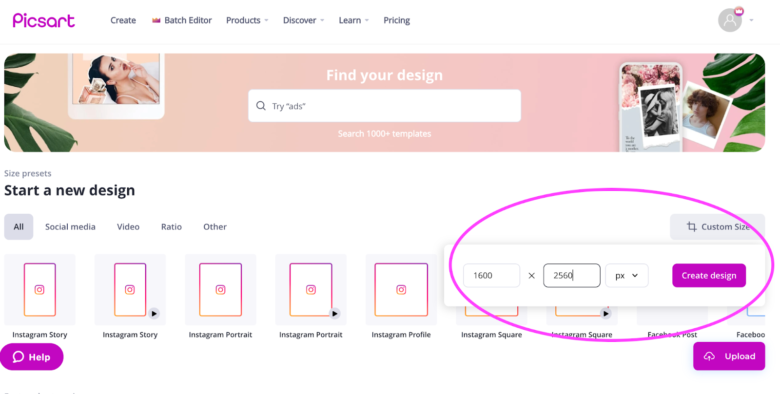Select the Ratio filter tab
This screenshot has height=394, width=780.
(x=171, y=227)
